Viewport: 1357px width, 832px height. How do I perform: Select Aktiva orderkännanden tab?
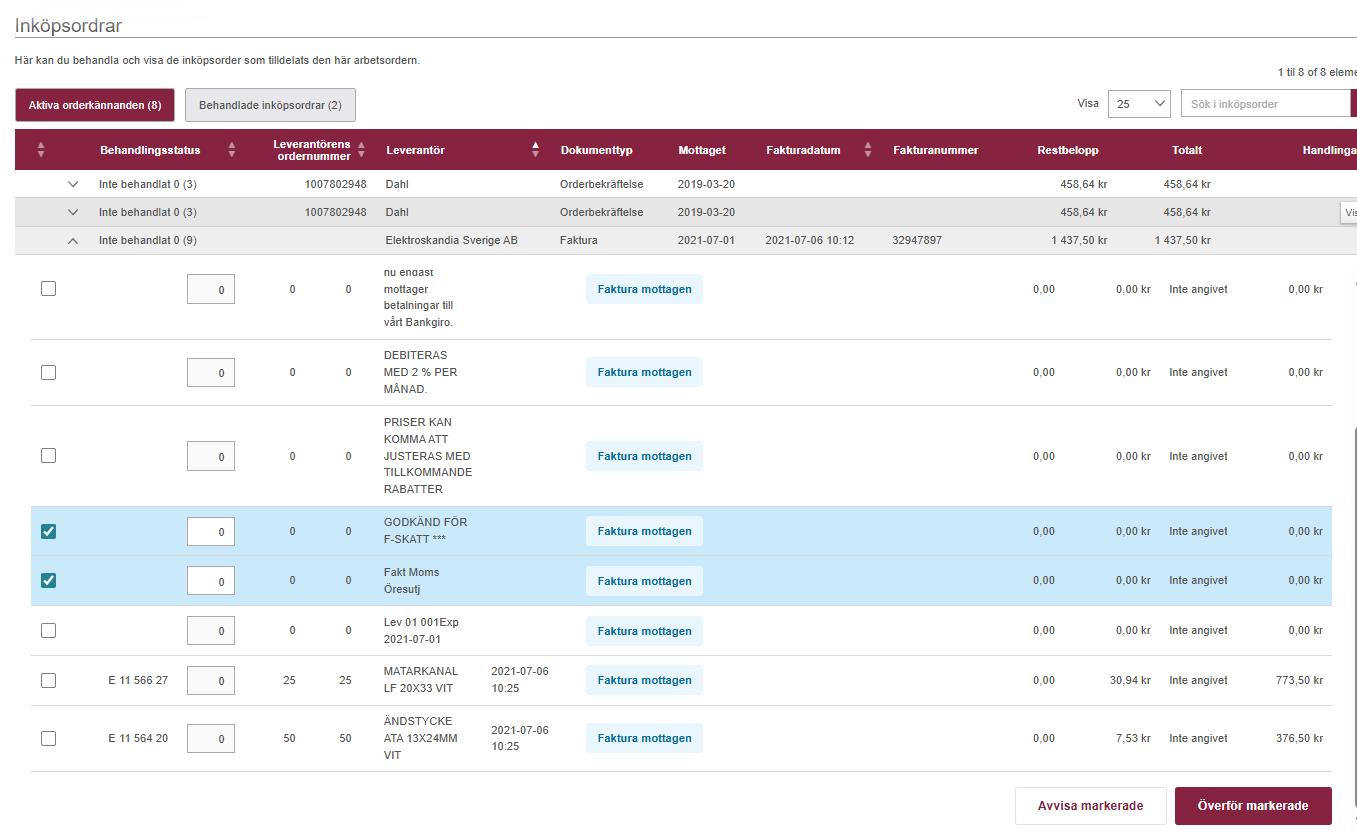coord(95,105)
